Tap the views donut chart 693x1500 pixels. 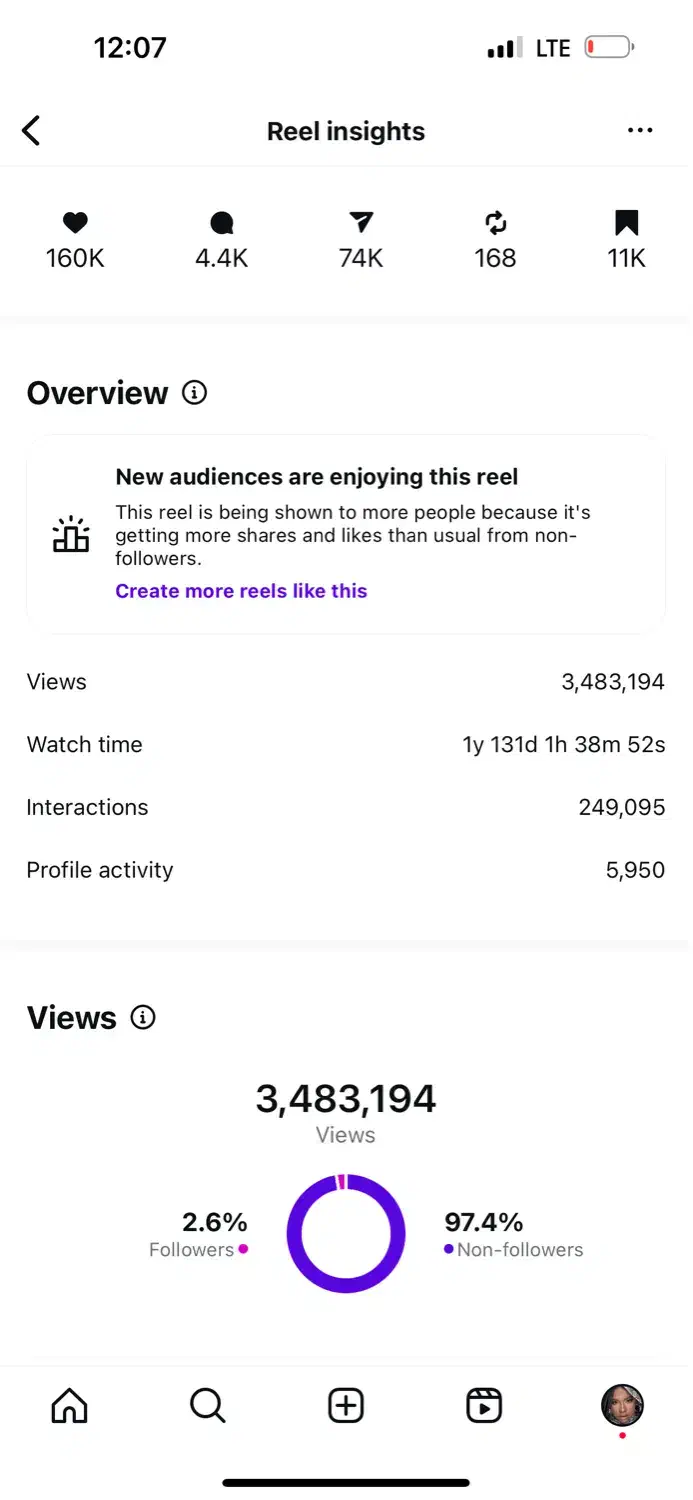pyautogui.click(x=346, y=1233)
